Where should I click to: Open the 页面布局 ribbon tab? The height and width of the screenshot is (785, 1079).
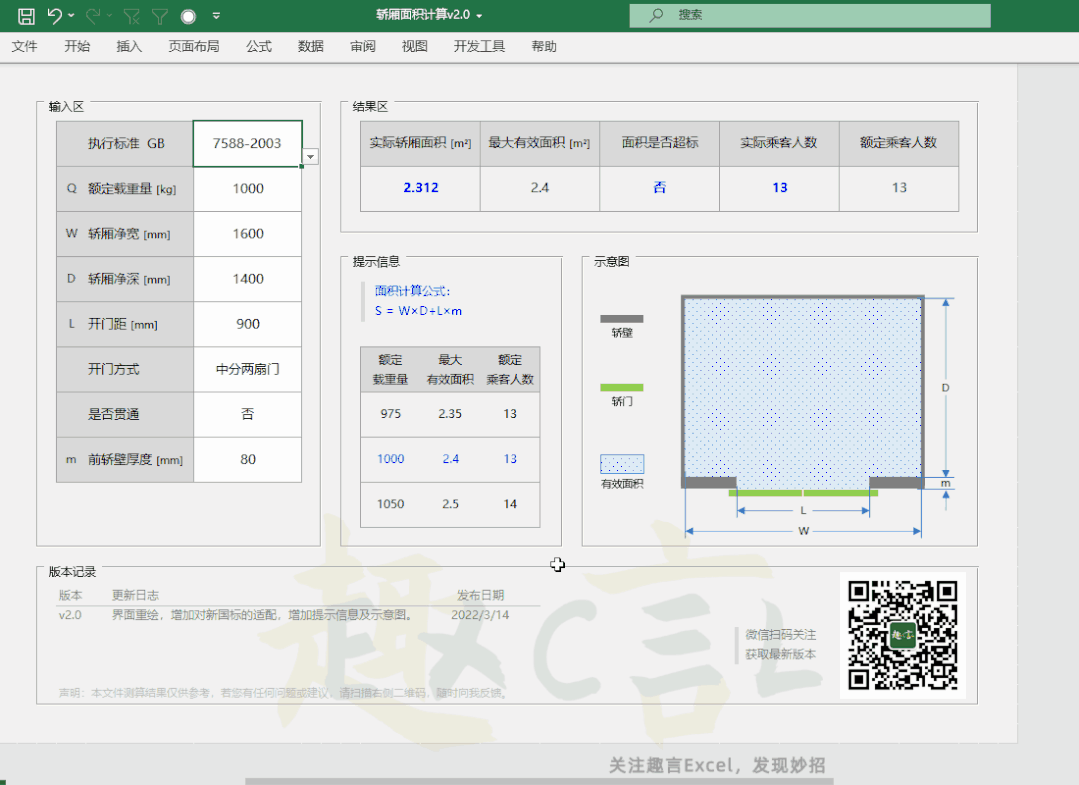194,46
